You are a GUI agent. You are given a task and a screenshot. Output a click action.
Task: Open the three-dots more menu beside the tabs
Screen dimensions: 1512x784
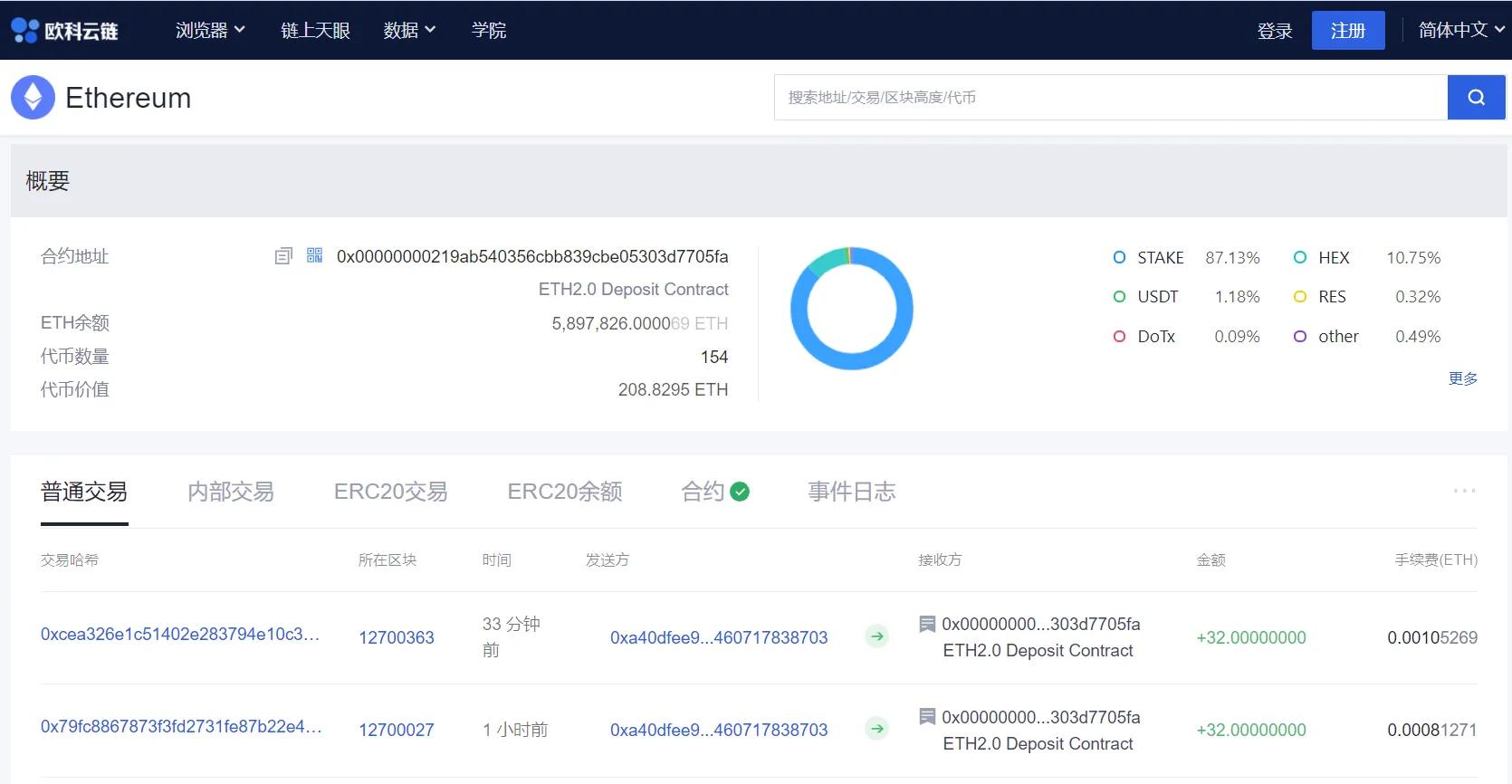coord(1464,491)
